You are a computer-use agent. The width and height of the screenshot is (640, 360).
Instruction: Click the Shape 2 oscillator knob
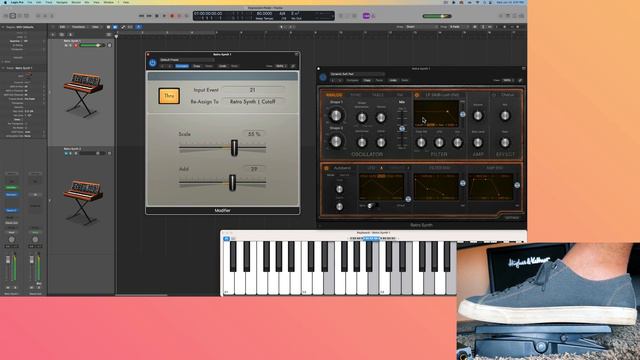(x=336, y=142)
